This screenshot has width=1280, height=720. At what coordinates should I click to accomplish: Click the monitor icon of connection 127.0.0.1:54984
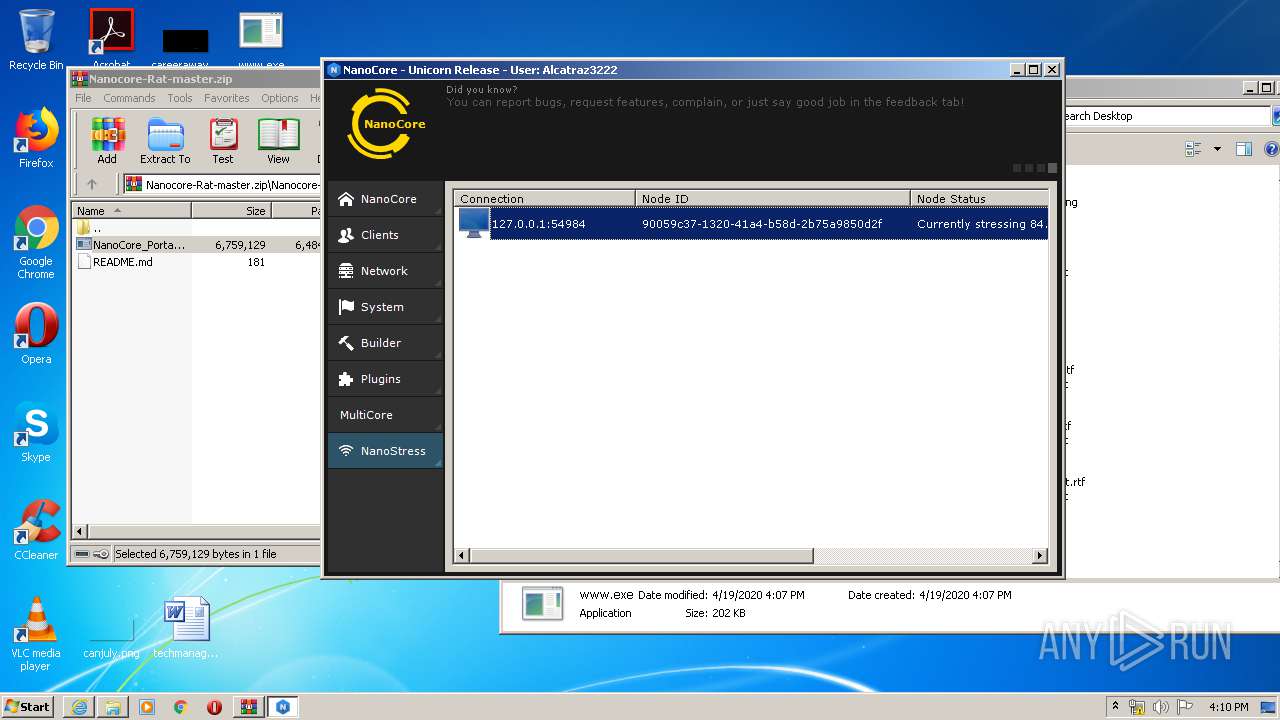473,223
